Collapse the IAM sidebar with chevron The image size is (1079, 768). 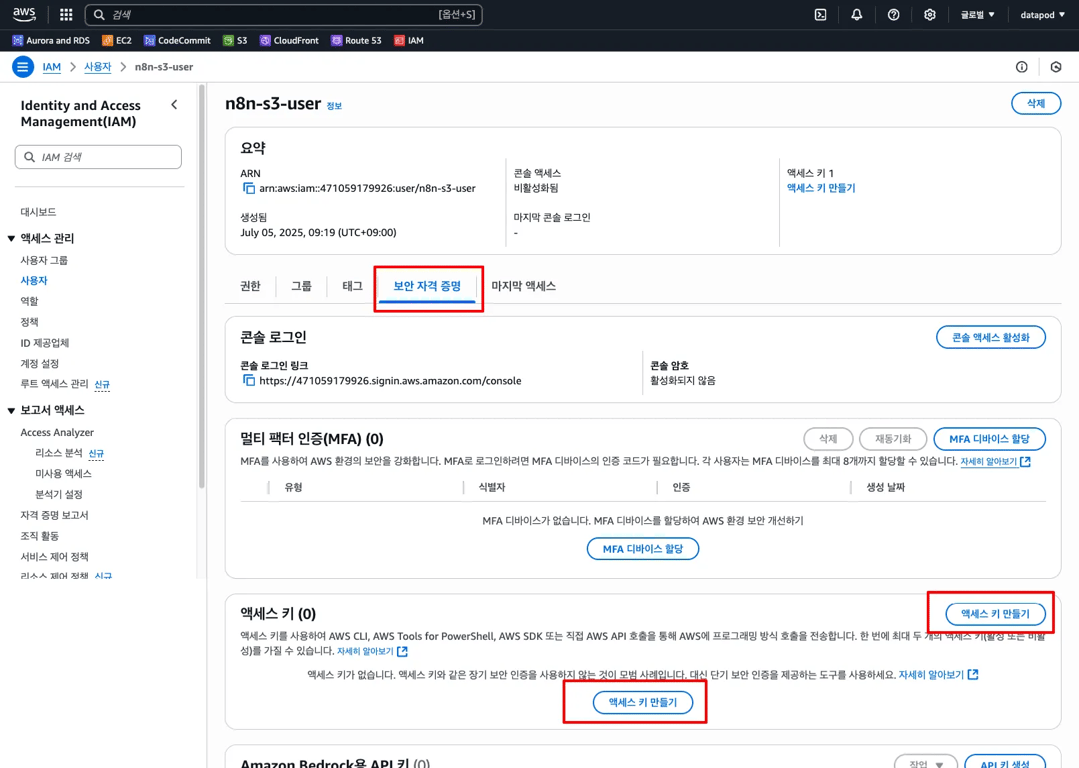(x=174, y=105)
